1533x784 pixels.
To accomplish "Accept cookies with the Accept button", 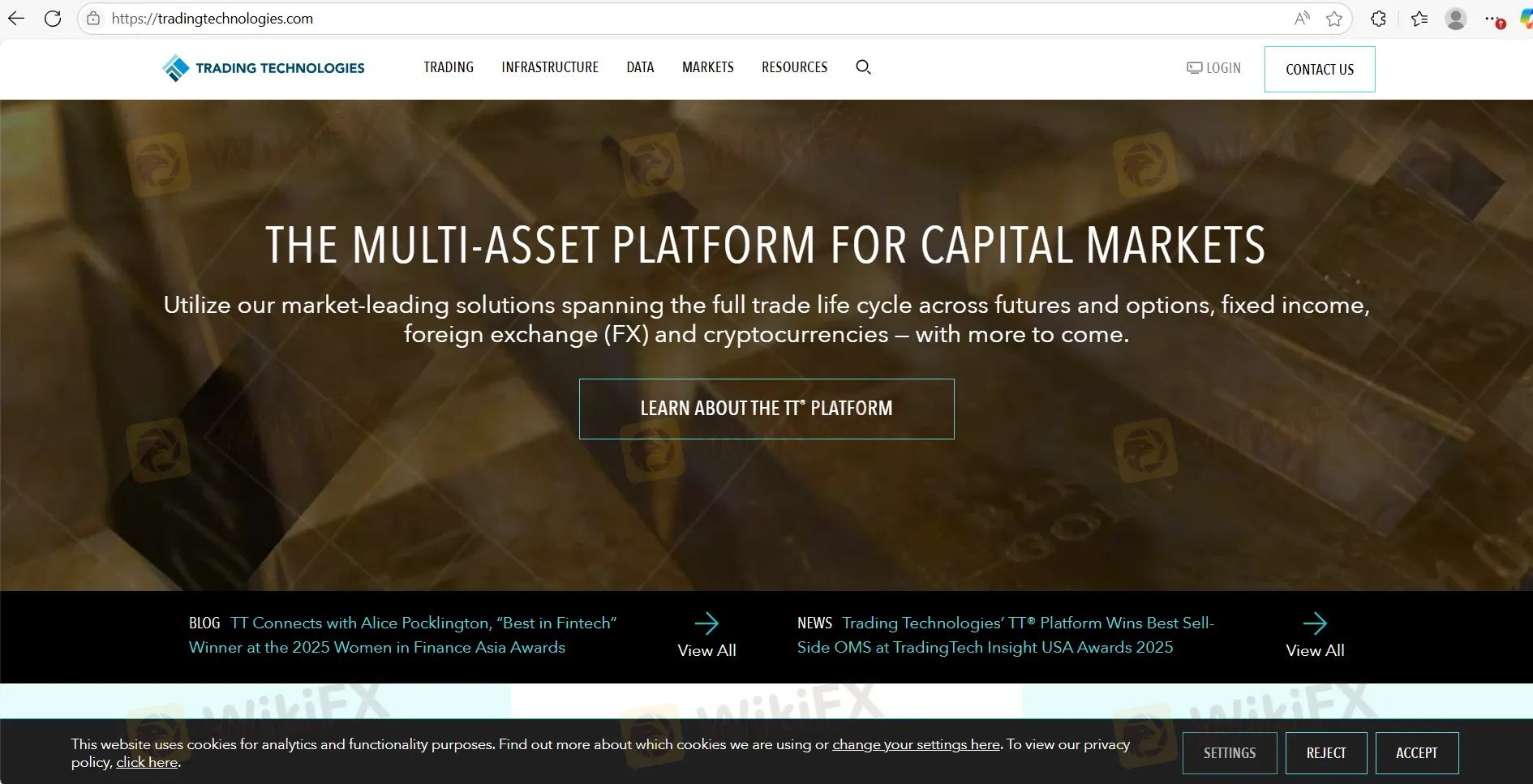I will pyautogui.click(x=1417, y=753).
